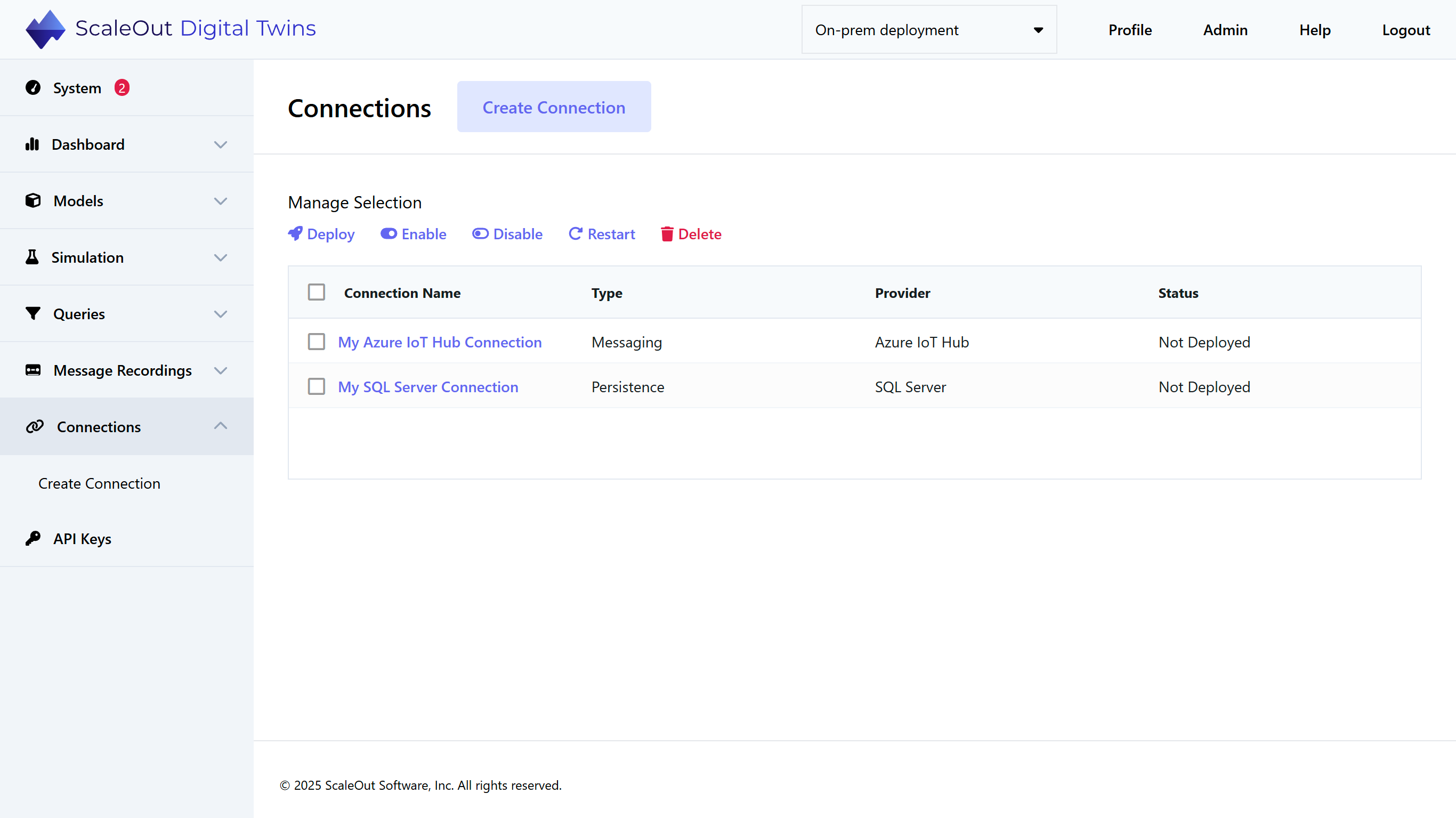The width and height of the screenshot is (1456, 818).
Task: Expand the Models menu chevron
Action: point(221,201)
